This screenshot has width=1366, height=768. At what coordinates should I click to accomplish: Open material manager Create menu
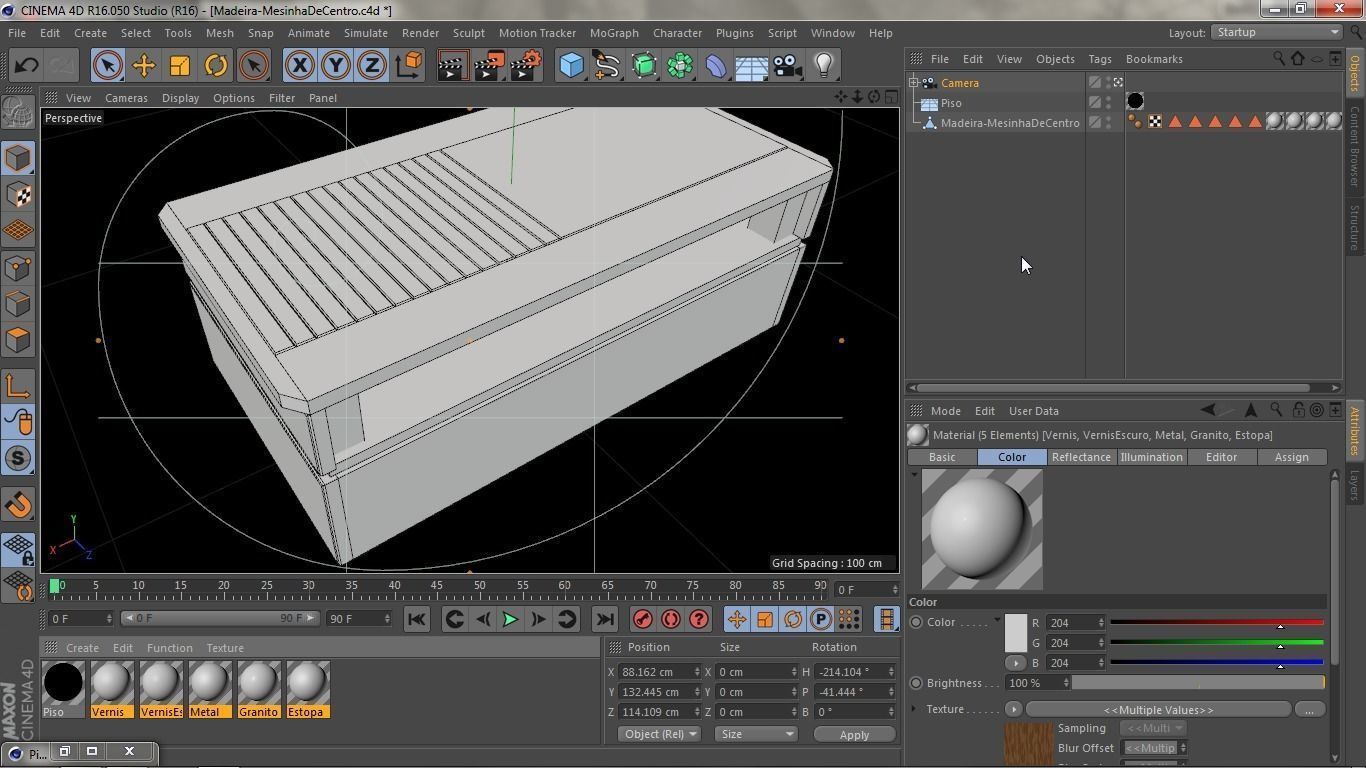tap(82, 648)
